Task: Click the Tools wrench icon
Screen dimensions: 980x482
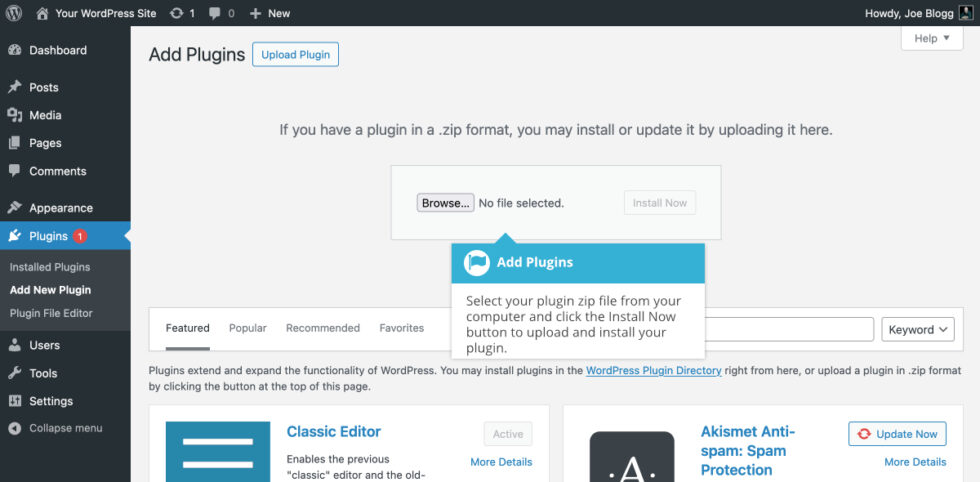Action: coord(15,373)
